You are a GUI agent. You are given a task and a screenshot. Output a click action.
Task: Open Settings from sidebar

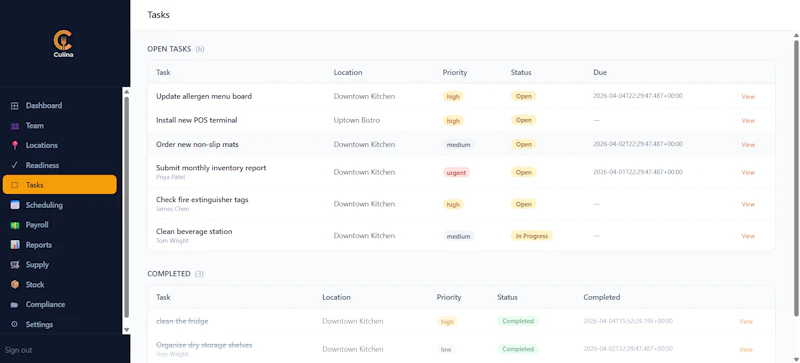60,325
